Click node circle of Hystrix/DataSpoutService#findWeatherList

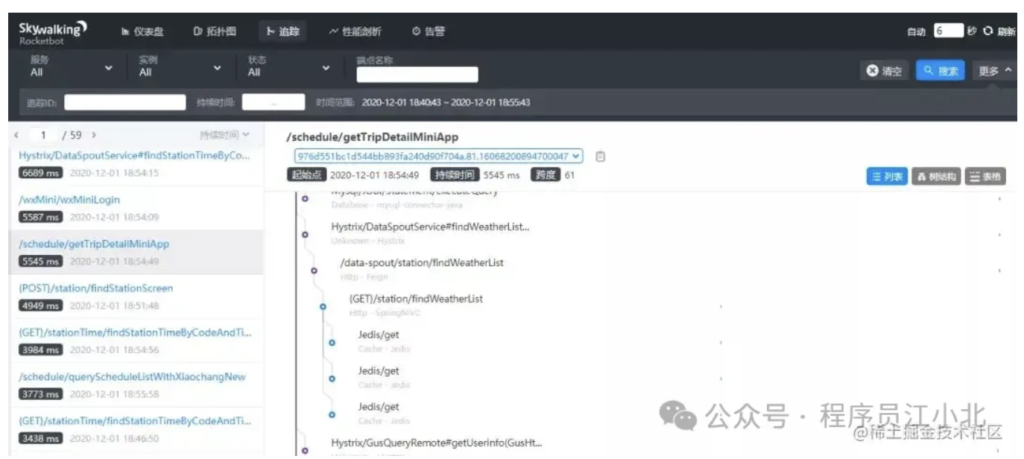click(305, 234)
